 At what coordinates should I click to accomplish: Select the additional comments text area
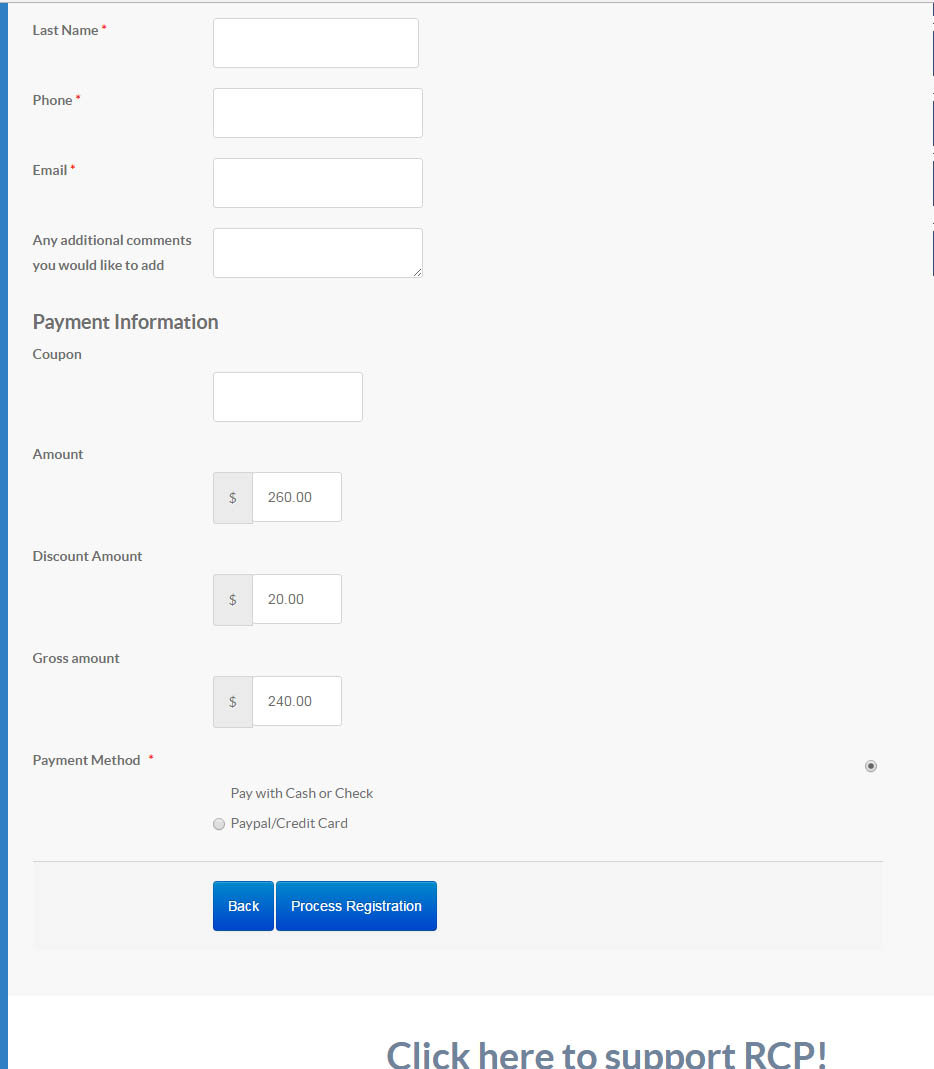(x=317, y=252)
